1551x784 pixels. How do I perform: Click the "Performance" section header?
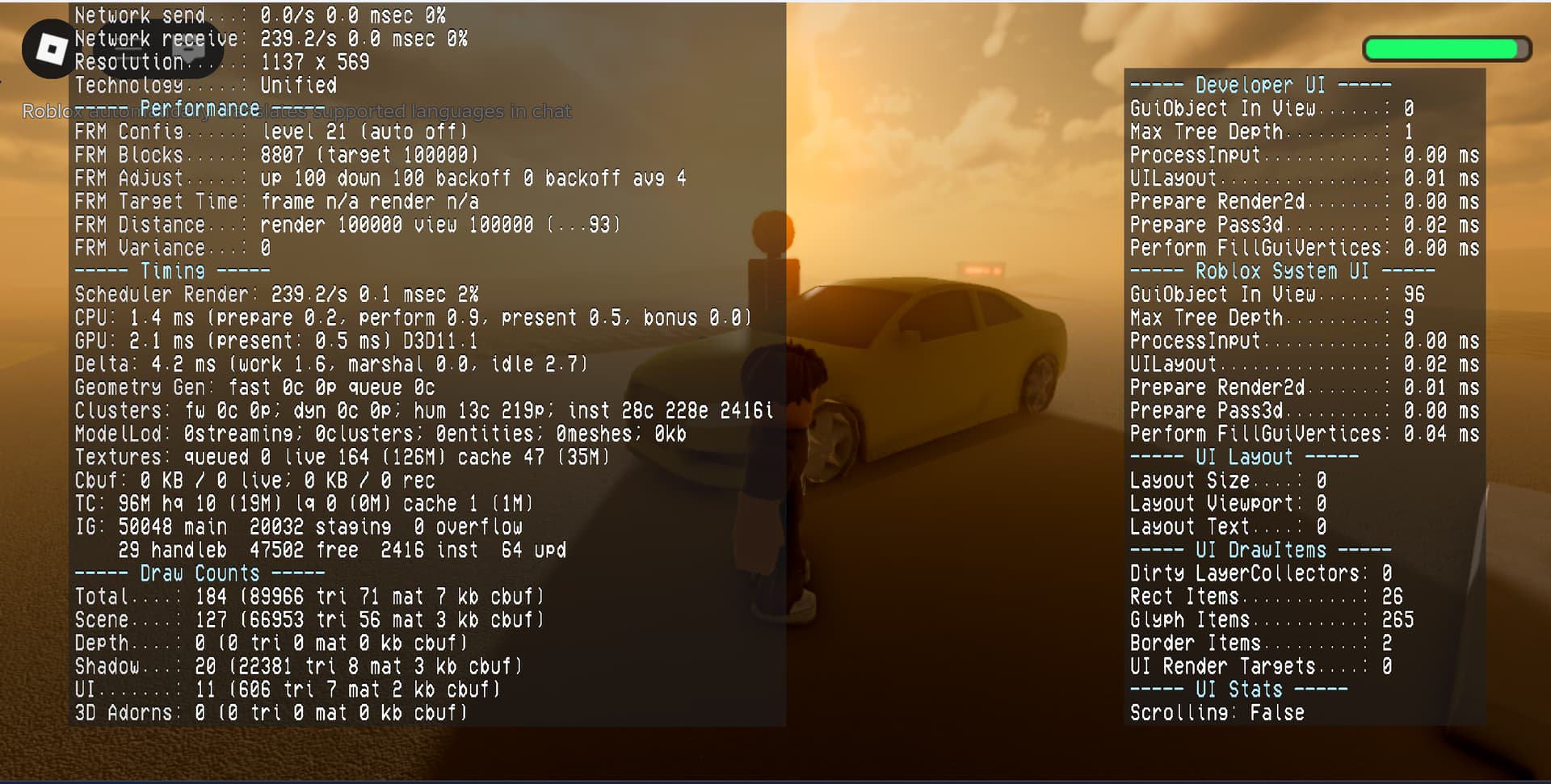pos(200,108)
